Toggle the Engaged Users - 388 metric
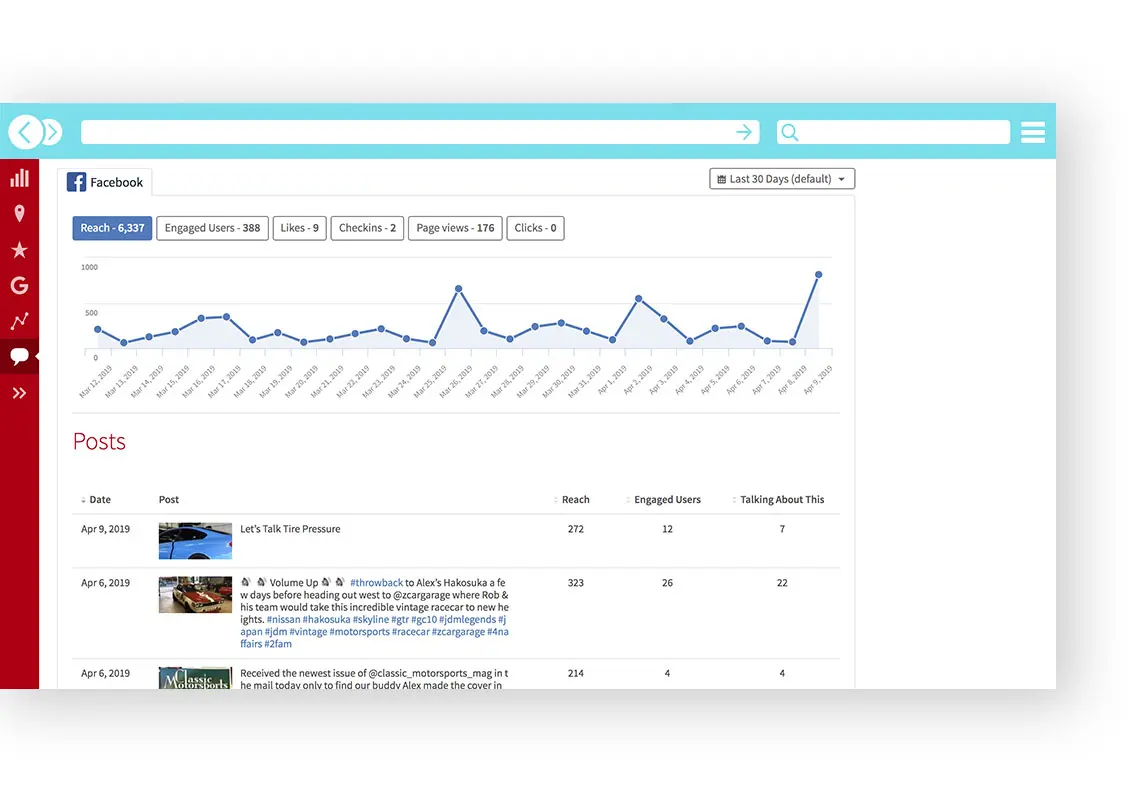 (x=212, y=228)
